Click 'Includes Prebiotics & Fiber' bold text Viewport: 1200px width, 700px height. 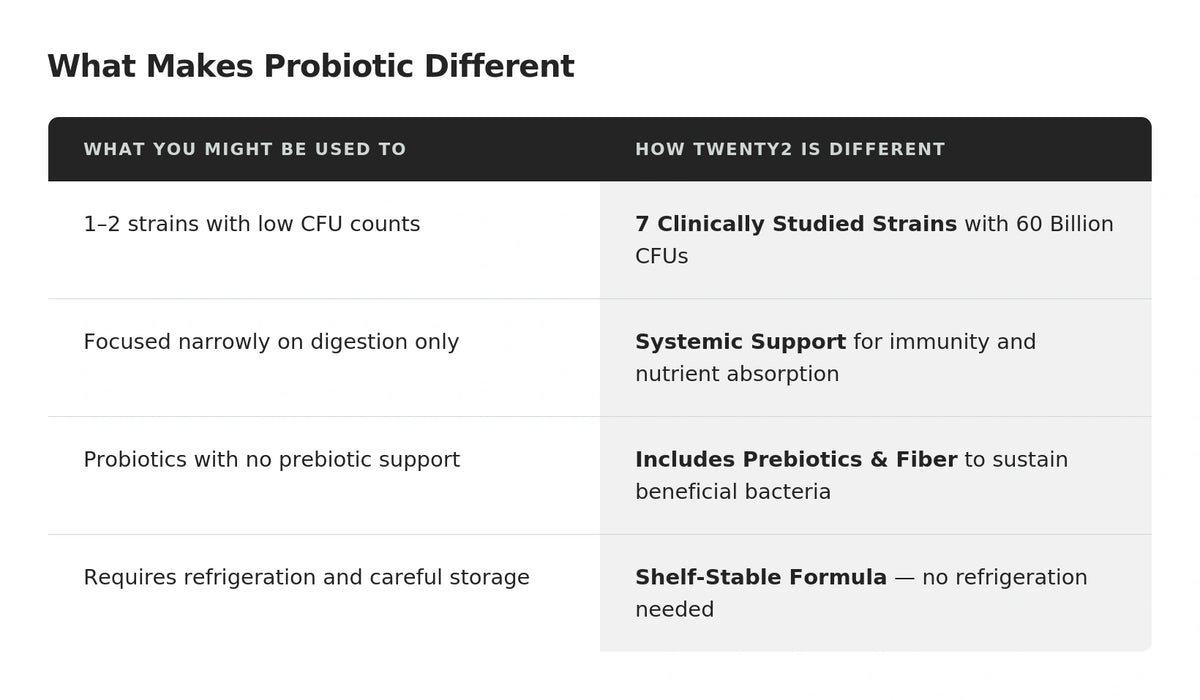point(796,460)
